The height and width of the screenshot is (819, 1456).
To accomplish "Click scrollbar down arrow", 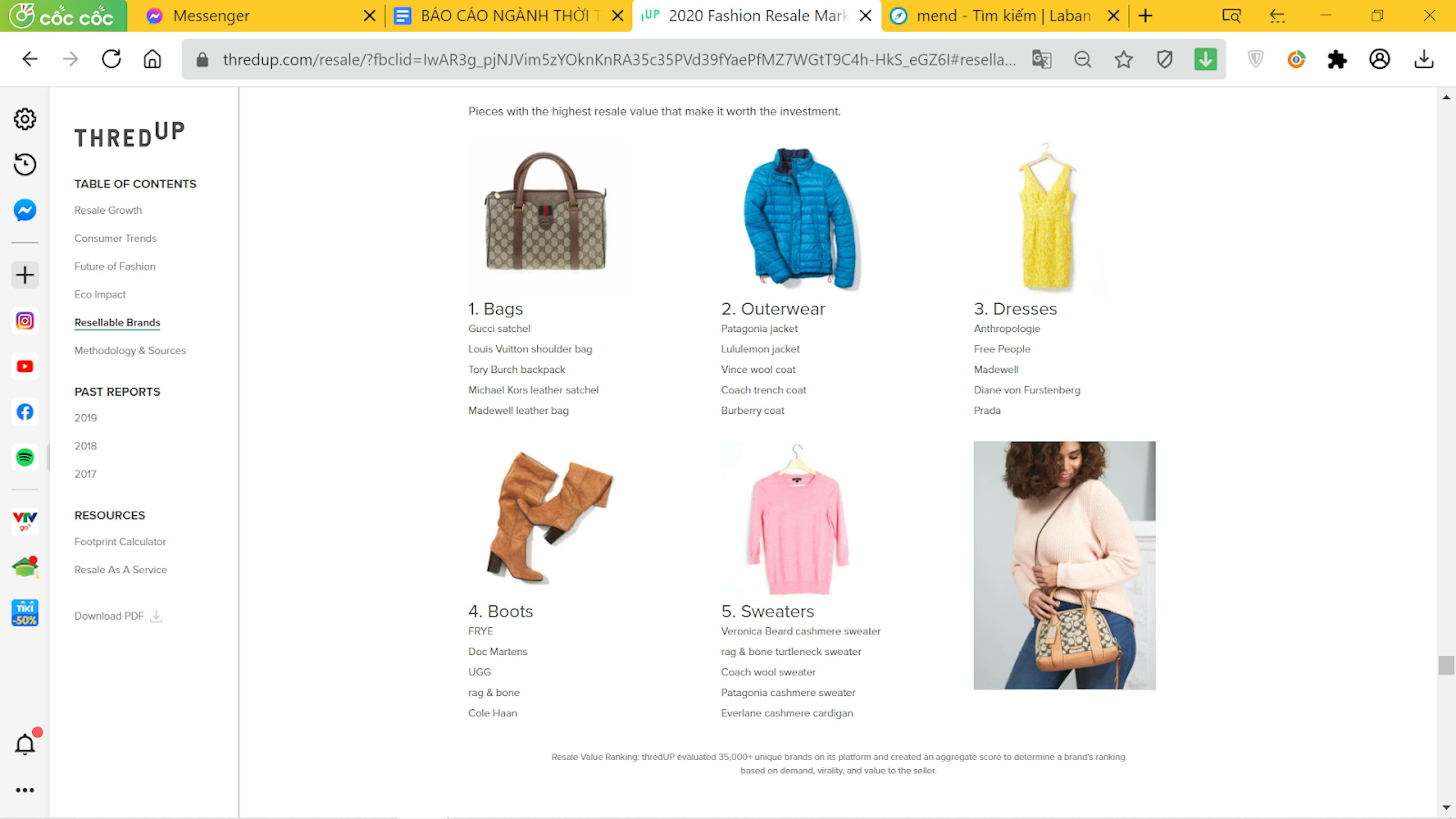I will (1446, 808).
